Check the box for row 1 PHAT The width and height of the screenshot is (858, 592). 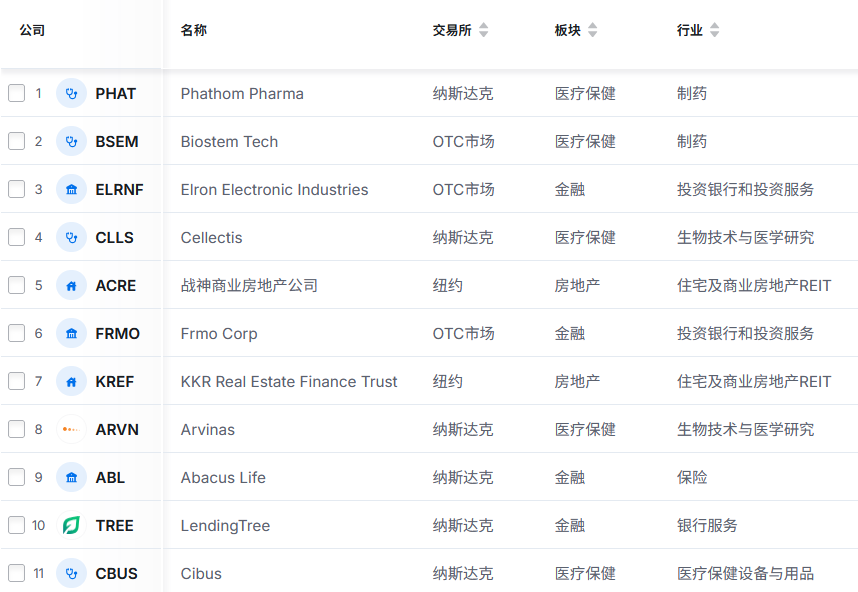tap(16, 94)
